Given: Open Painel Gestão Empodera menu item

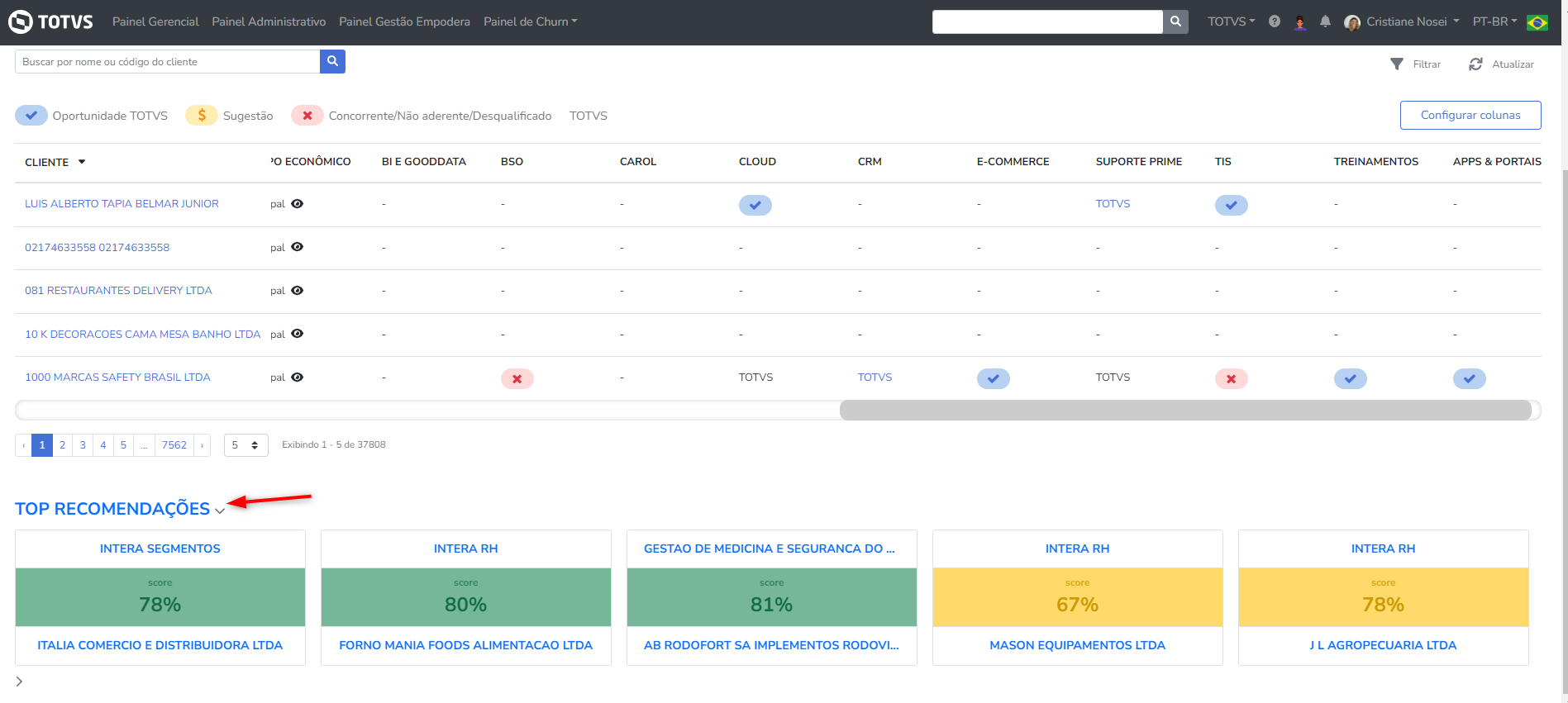Looking at the screenshot, I should (404, 21).
